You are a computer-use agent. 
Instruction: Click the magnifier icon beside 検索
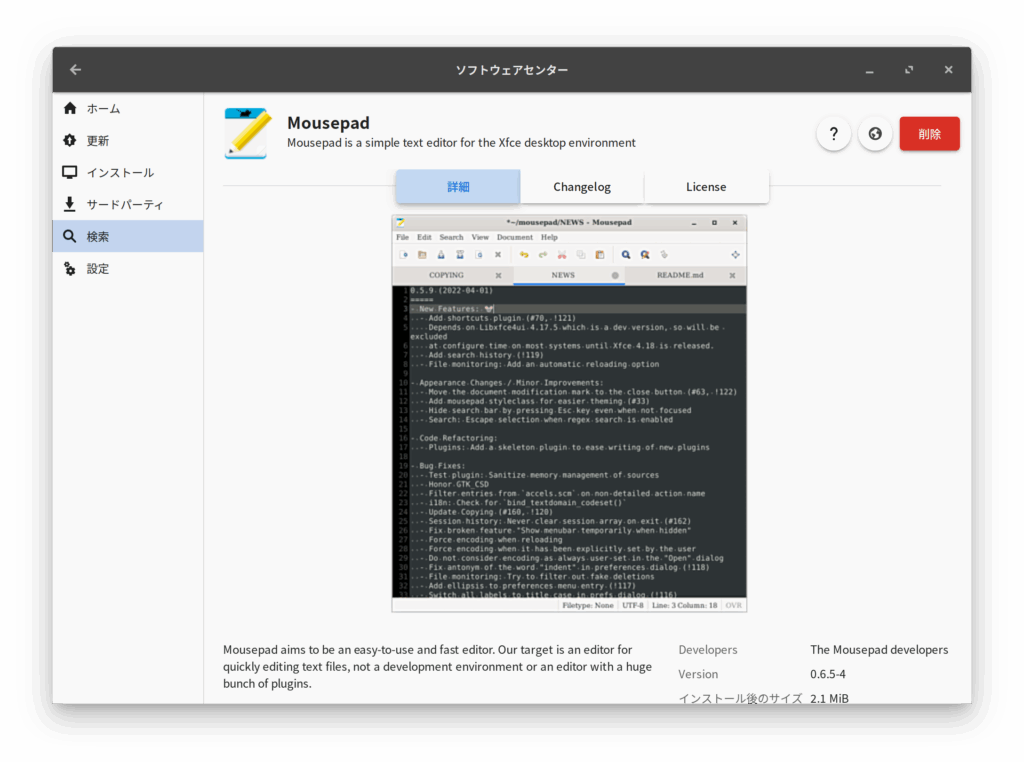point(70,236)
